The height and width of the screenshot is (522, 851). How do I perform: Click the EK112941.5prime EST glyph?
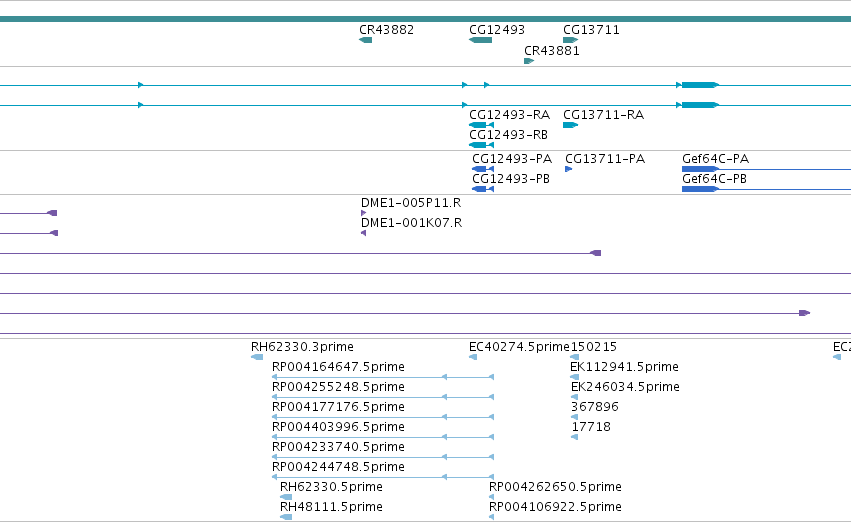point(575,377)
